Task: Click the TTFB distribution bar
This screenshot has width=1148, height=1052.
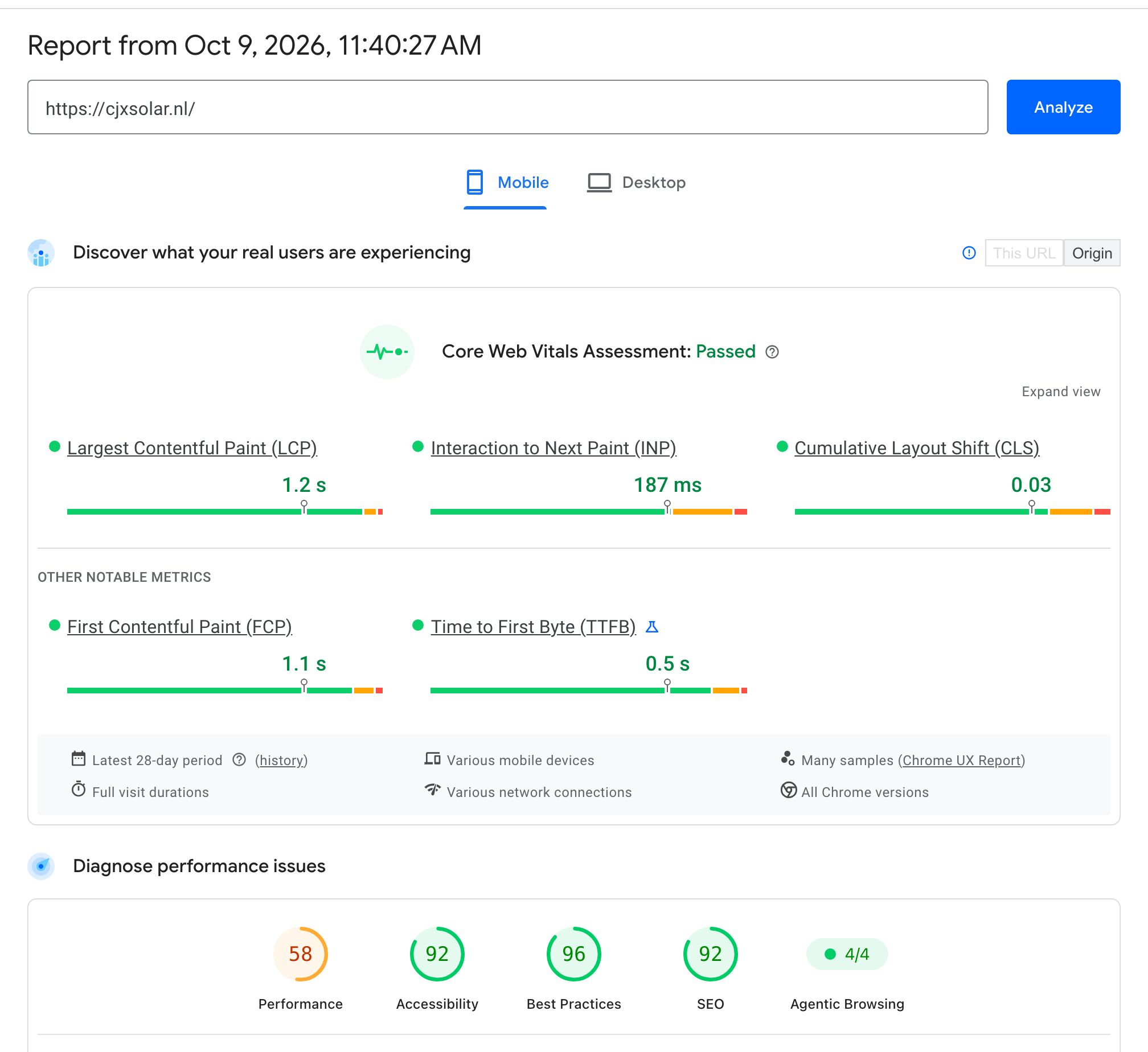Action: [589, 691]
